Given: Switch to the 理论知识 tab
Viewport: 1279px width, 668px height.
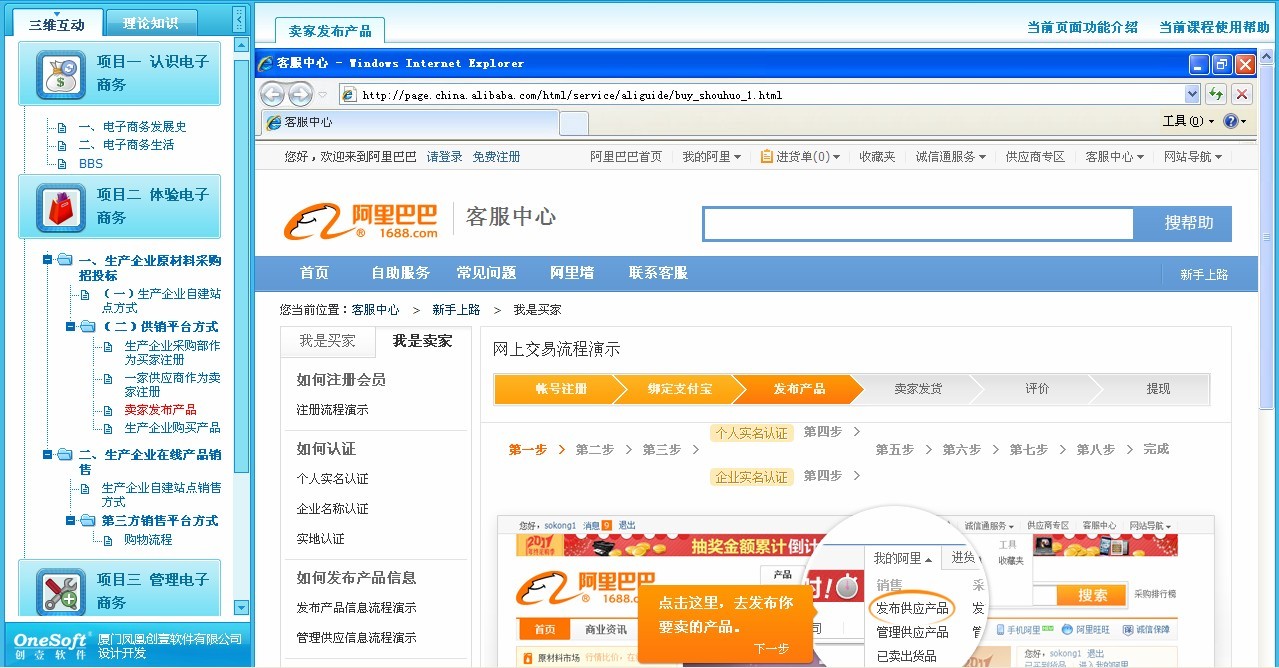Looking at the screenshot, I should [x=151, y=23].
